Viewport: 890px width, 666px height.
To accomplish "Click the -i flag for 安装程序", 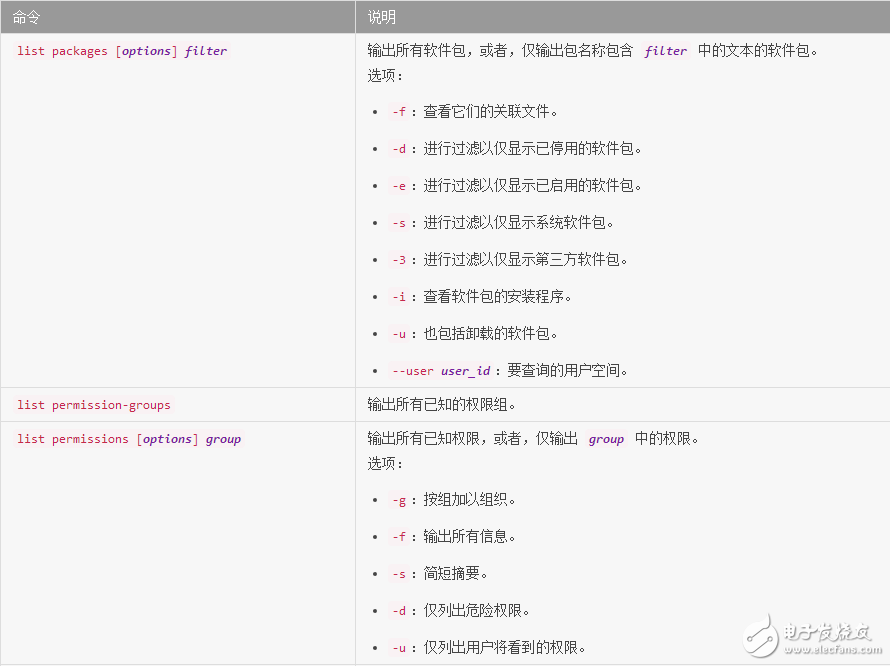I will click(399, 297).
